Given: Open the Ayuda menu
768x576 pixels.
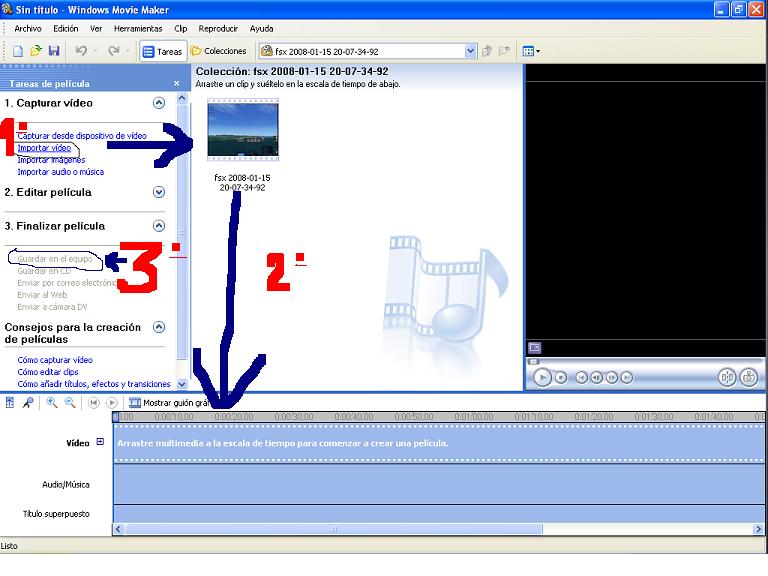Looking at the screenshot, I should (262, 28).
